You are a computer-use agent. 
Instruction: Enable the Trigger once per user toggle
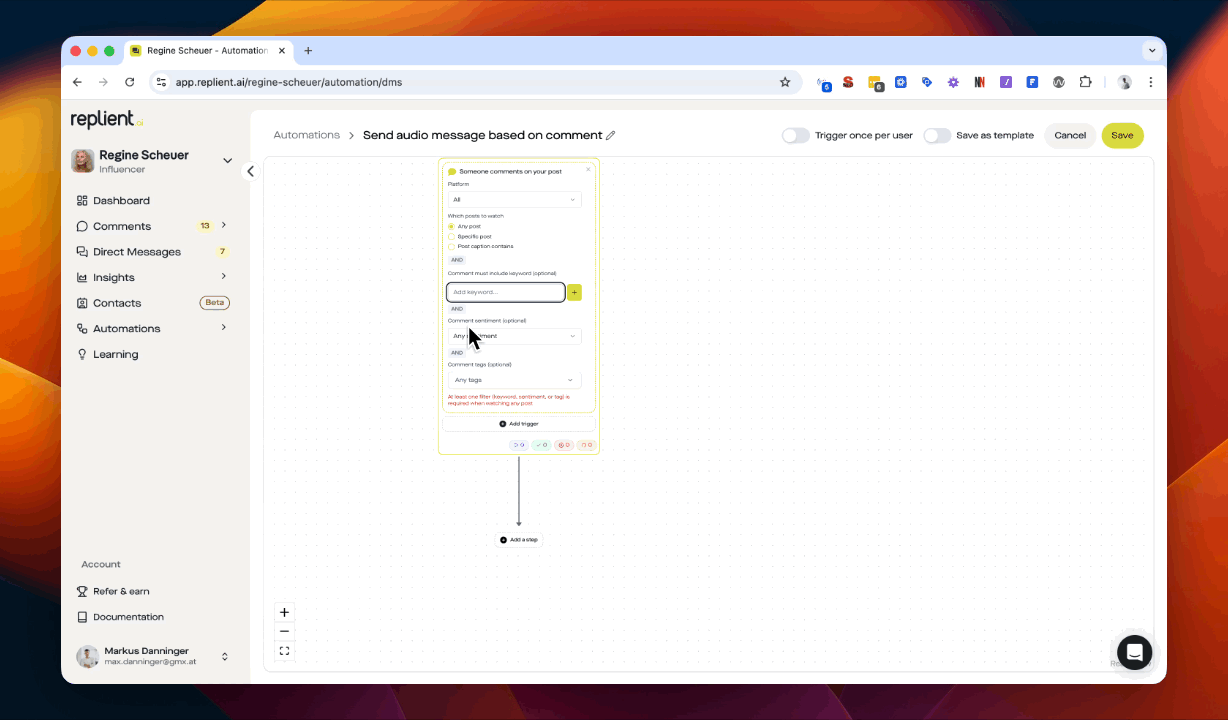(795, 135)
